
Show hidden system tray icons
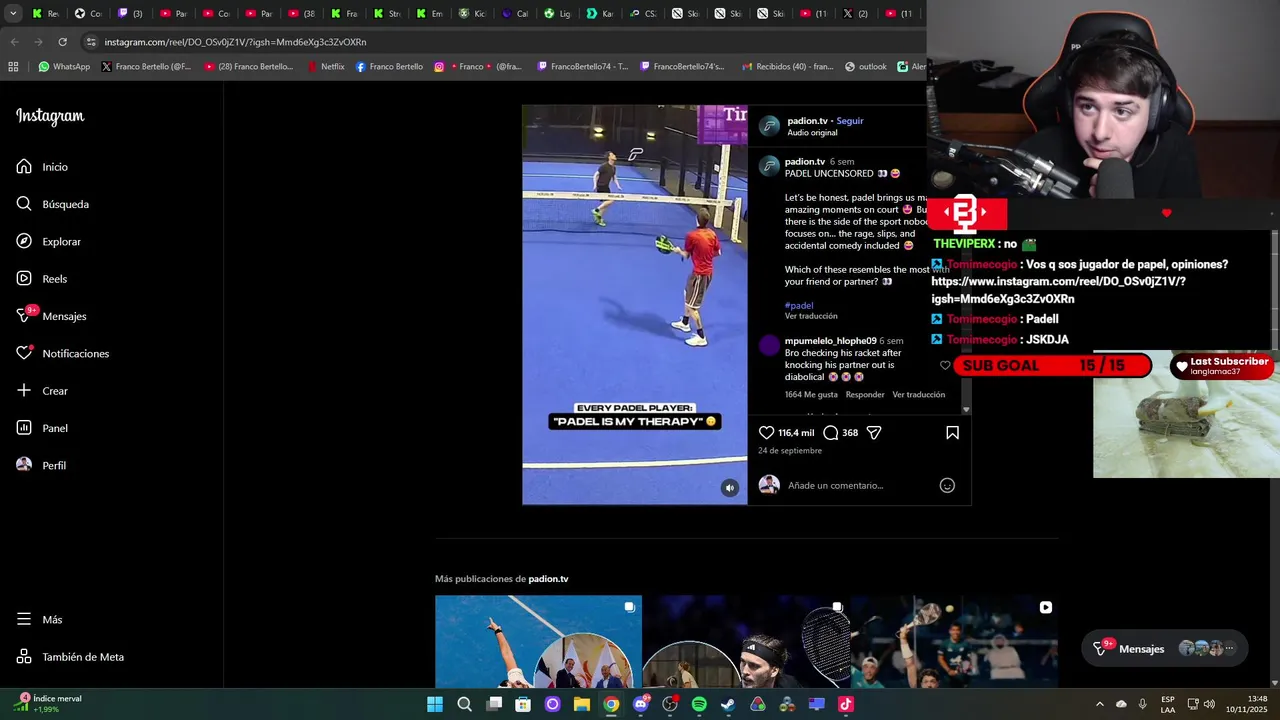1100,704
